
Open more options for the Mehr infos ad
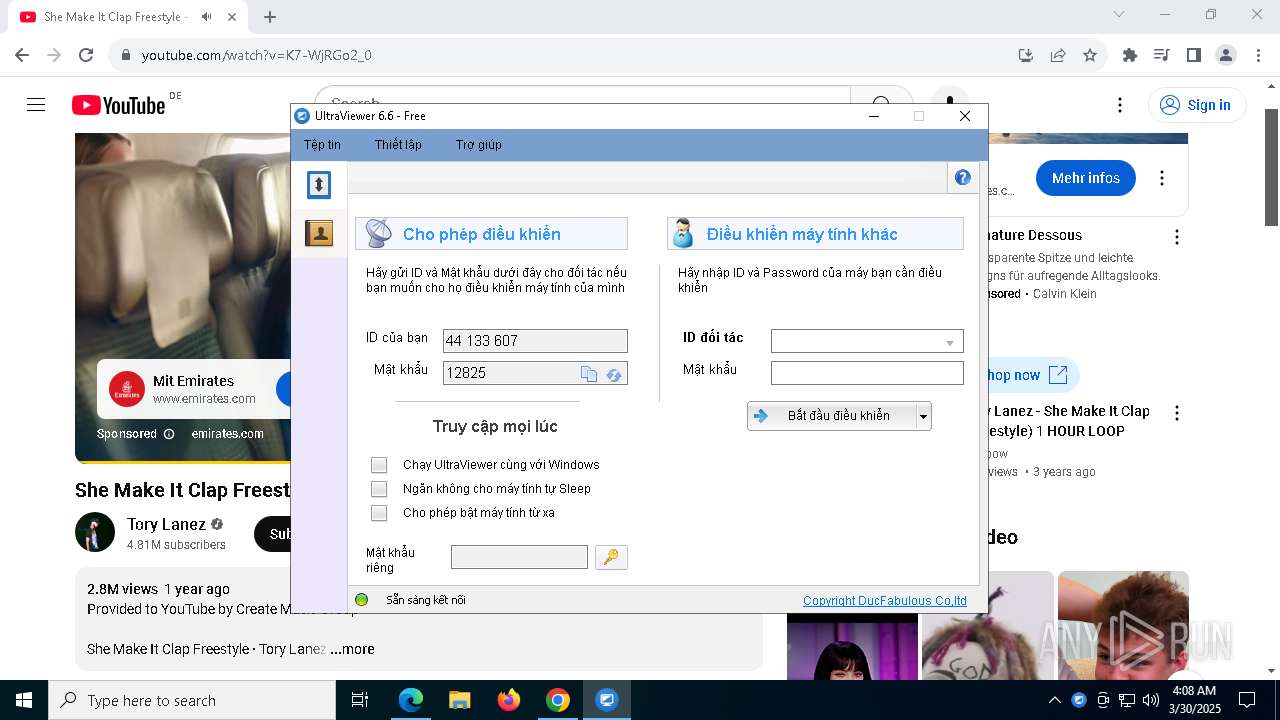tap(1162, 178)
